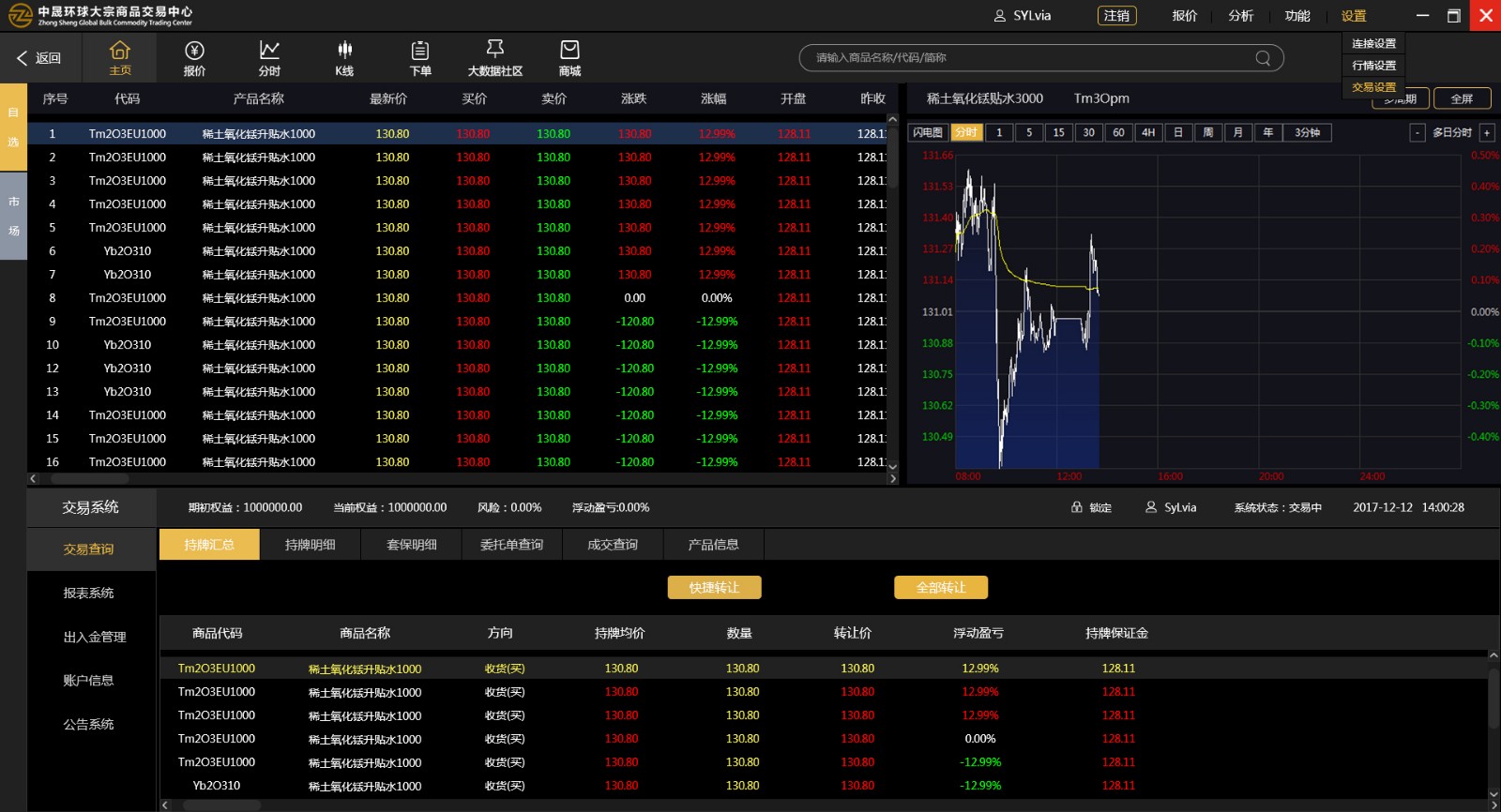Select the 月 monthly chart period
Screen dimensions: 1501x812
click(x=1238, y=133)
